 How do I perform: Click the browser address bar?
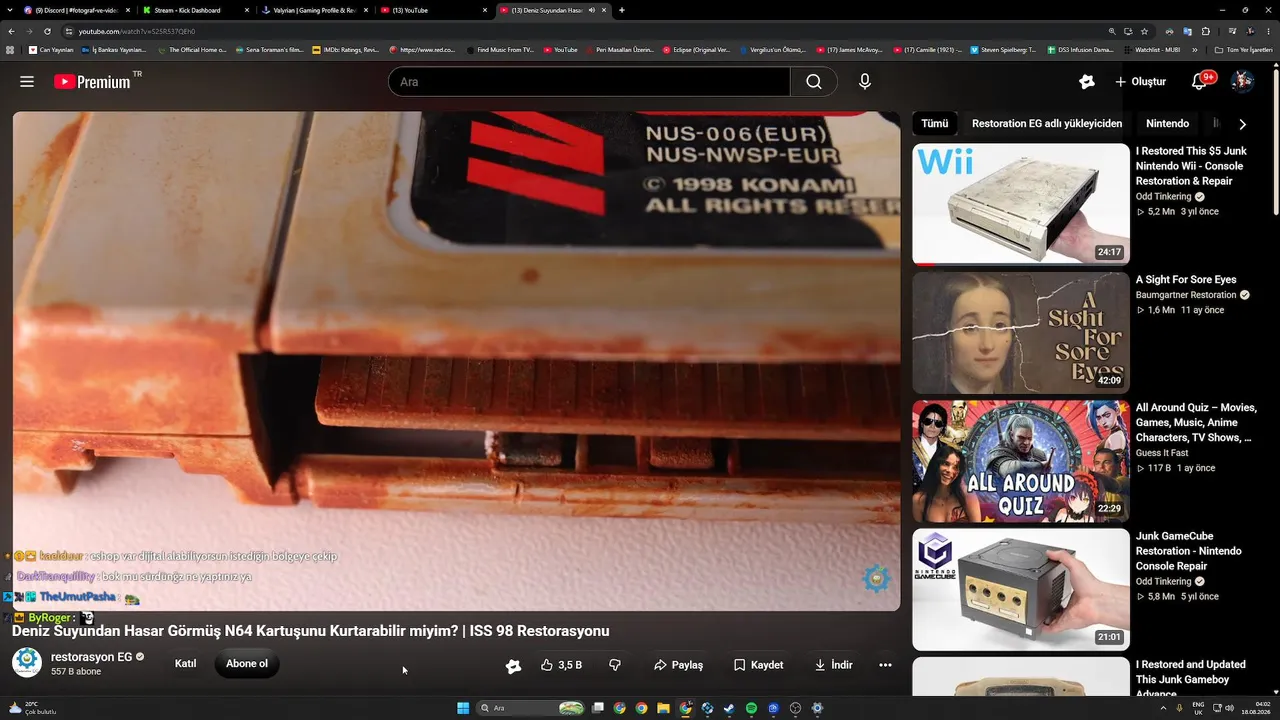(590, 31)
